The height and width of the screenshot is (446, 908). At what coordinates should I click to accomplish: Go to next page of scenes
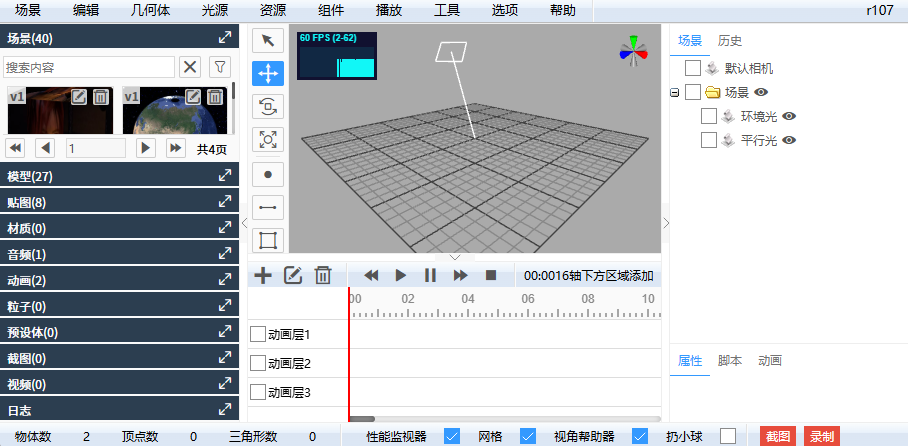(x=146, y=148)
